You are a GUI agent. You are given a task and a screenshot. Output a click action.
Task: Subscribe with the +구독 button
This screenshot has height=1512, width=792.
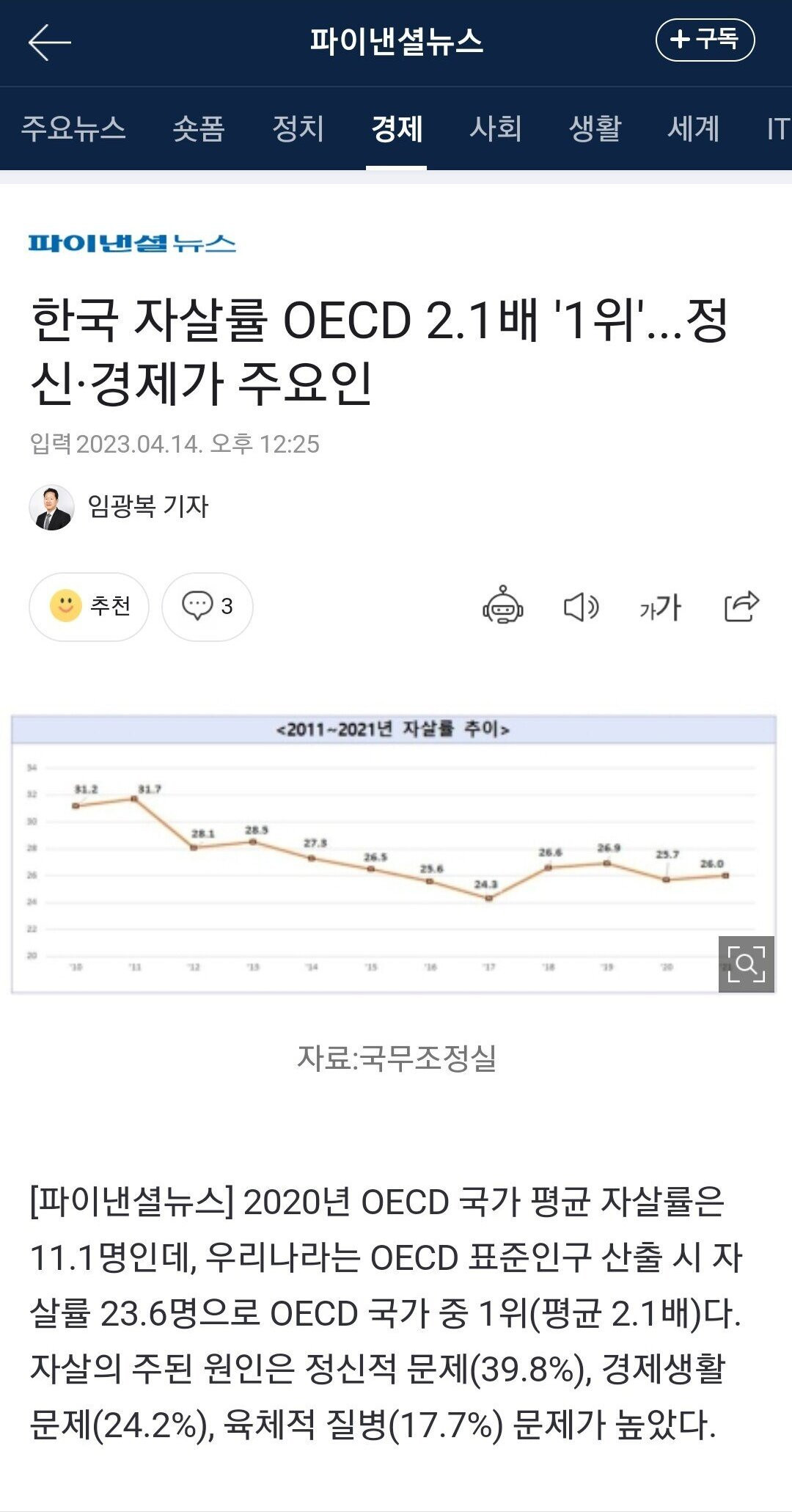(705, 40)
